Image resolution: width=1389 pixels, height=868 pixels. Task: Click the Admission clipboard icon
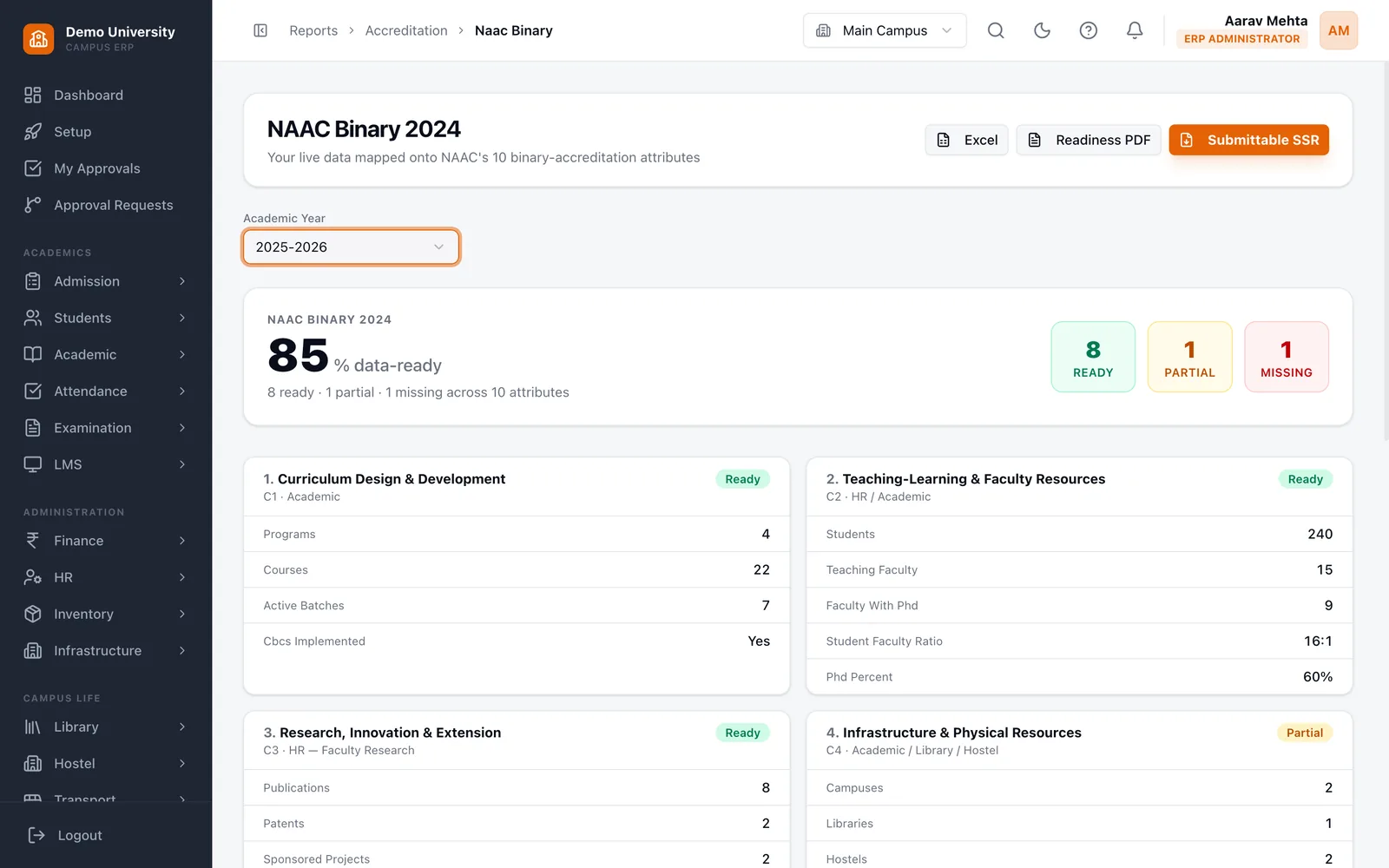[33, 281]
